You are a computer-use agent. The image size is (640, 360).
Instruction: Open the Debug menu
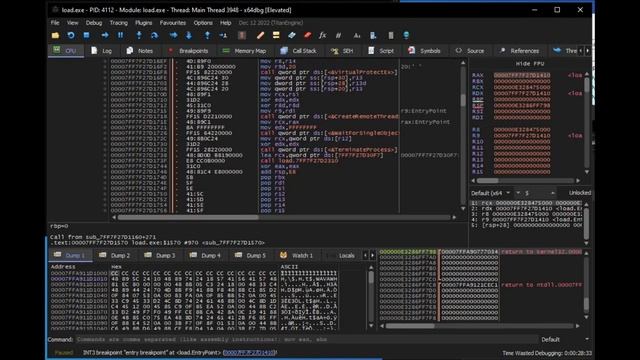click(94, 23)
